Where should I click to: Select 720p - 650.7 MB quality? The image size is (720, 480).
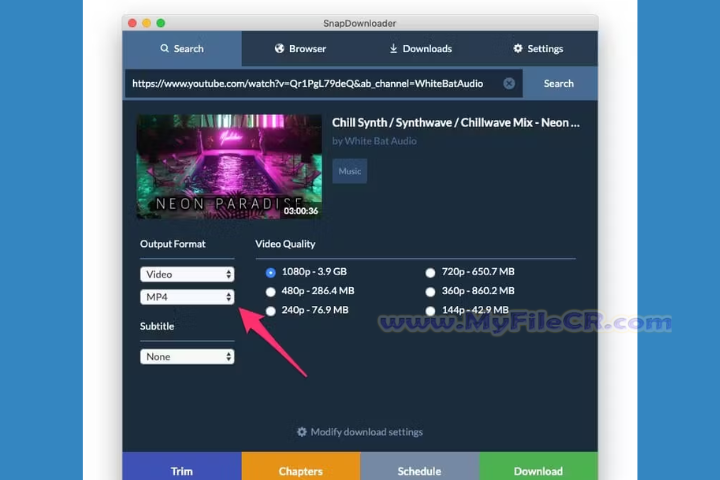point(430,272)
